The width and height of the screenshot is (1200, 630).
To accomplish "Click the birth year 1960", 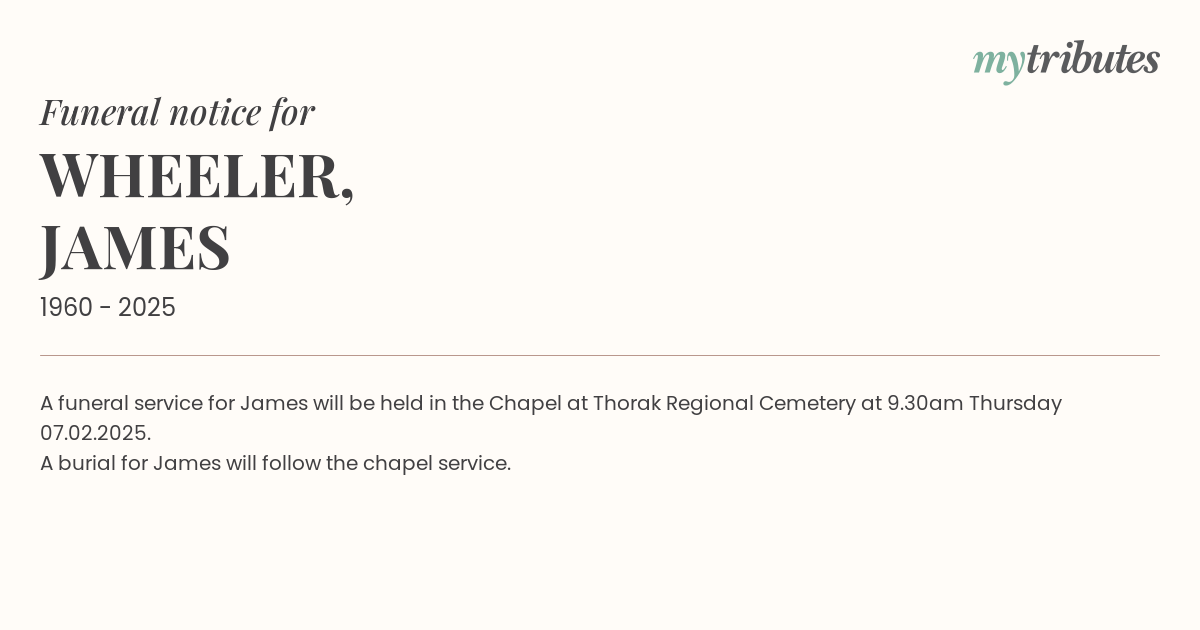I will click(x=66, y=308).
